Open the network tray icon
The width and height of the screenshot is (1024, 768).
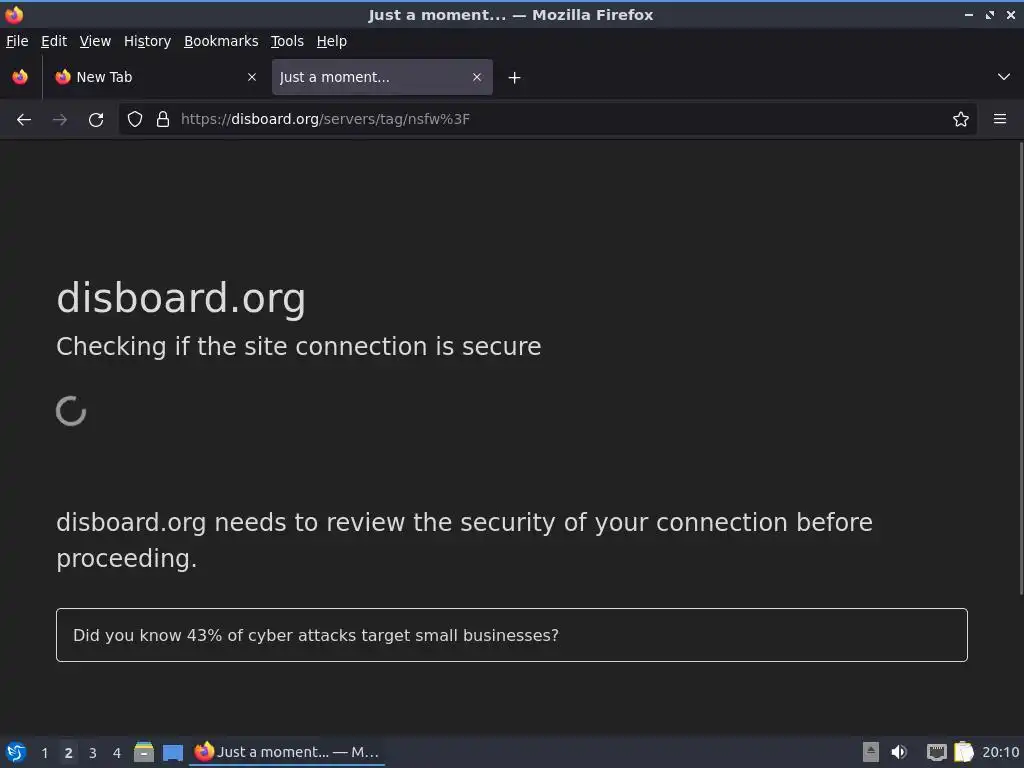click(936, 752)
